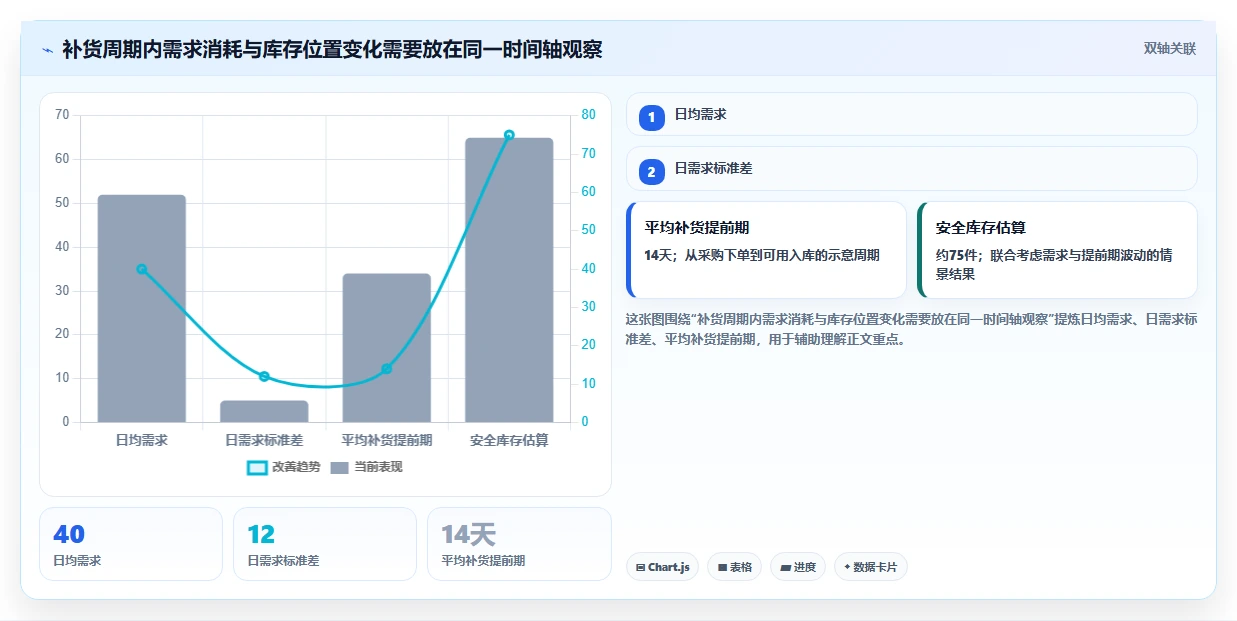Select the numbered badge 2 icon
The image size is (1237, 621).
click(652, 172)
